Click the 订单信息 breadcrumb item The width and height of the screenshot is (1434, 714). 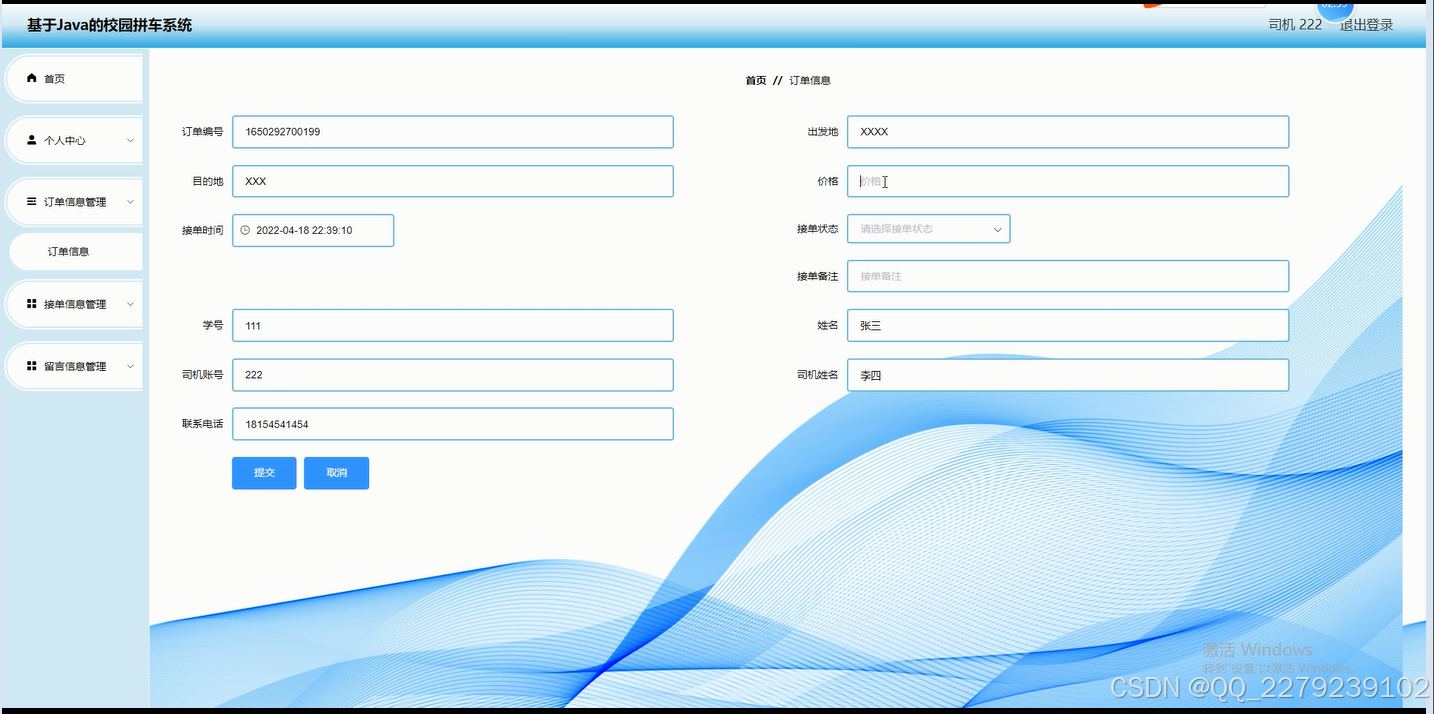tap(810, 80)
